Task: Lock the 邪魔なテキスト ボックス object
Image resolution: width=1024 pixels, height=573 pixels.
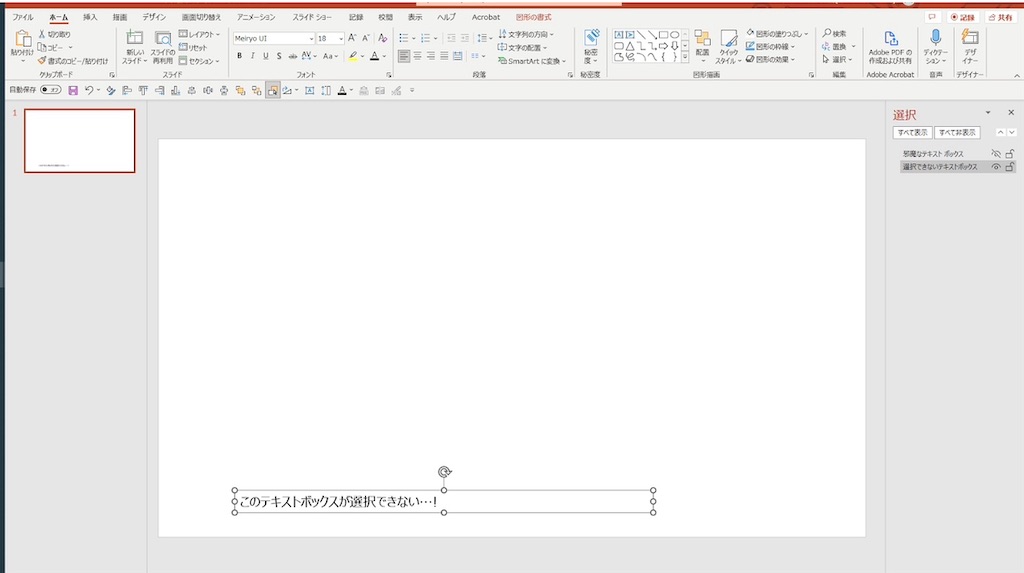Action: click(x=1010, y=154)
